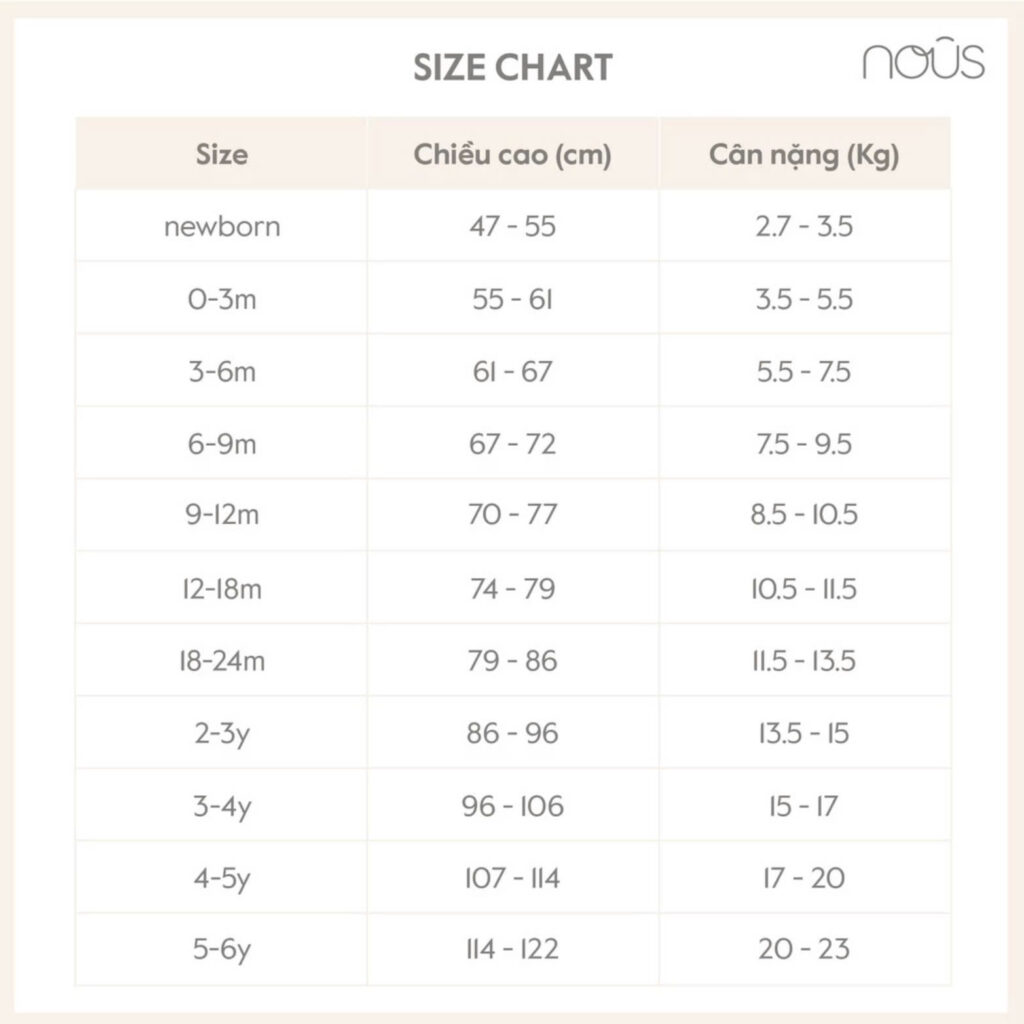Click the 47 - 55 height value
The width and height of the screenshot is (1024, 1024).
coord(513,227)
